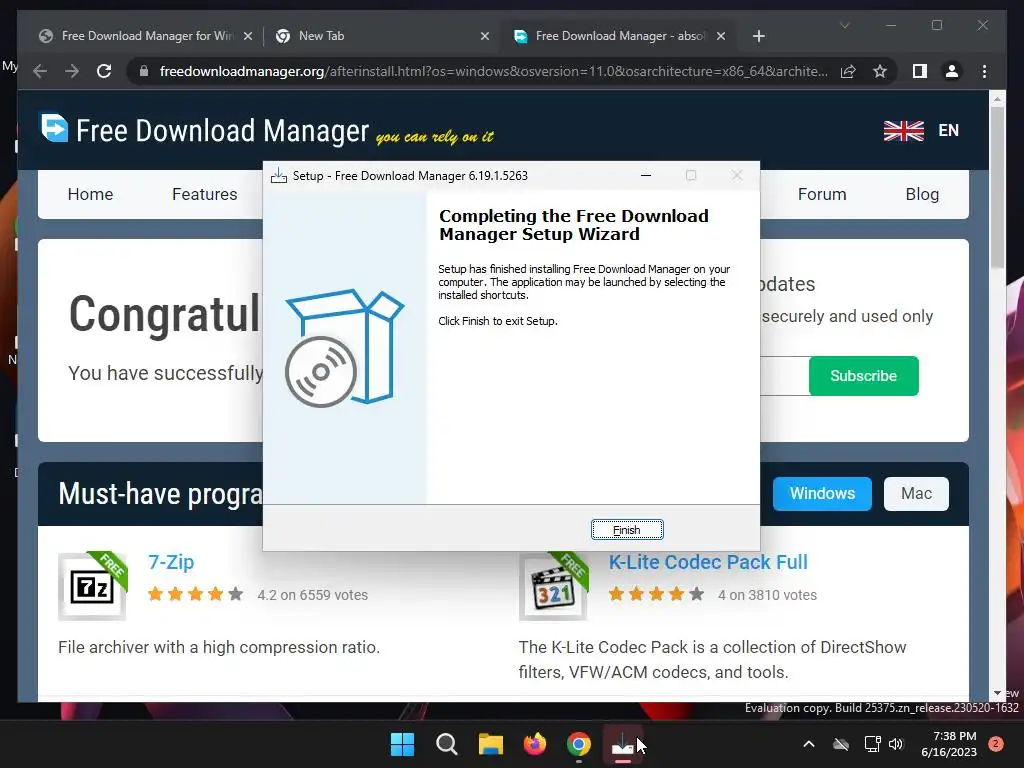Click the Subscribe button
Screen dimensions: 1024x768
coord(863,376)
